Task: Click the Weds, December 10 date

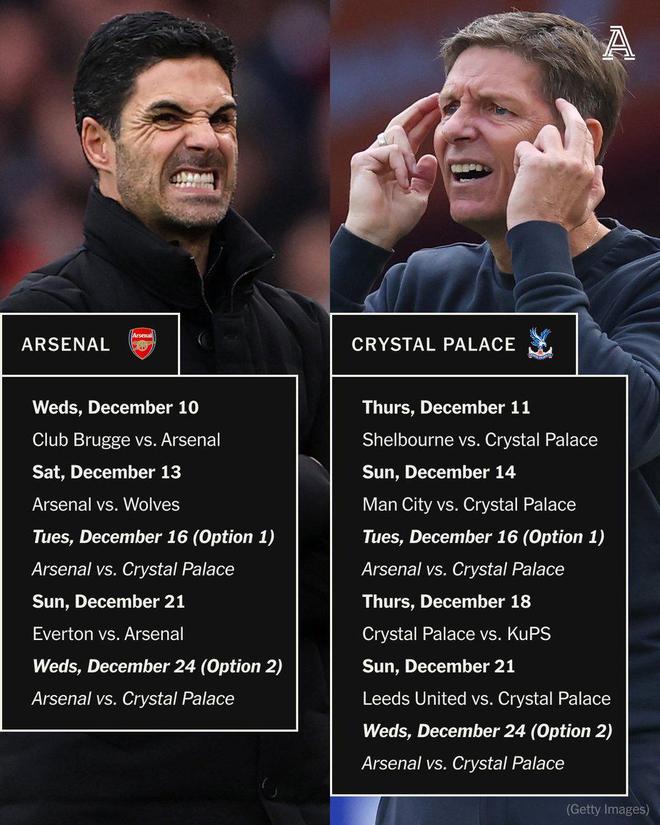Action: (115, 407)
